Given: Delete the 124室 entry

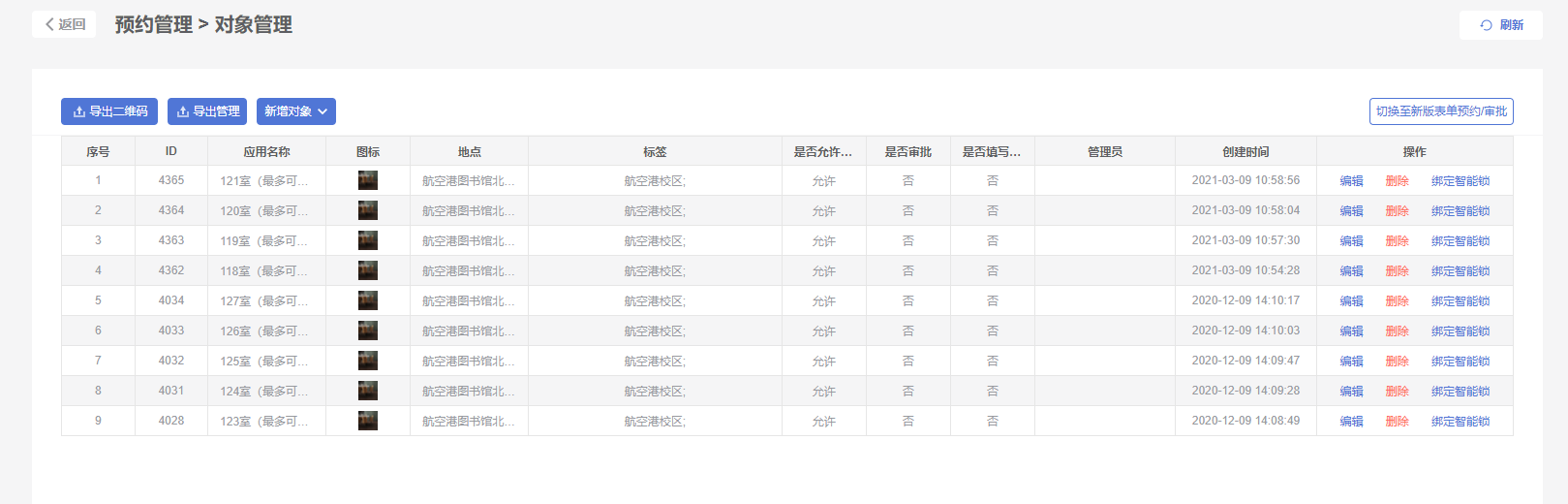Looking at the screenshot, I should coord(1397,392).
